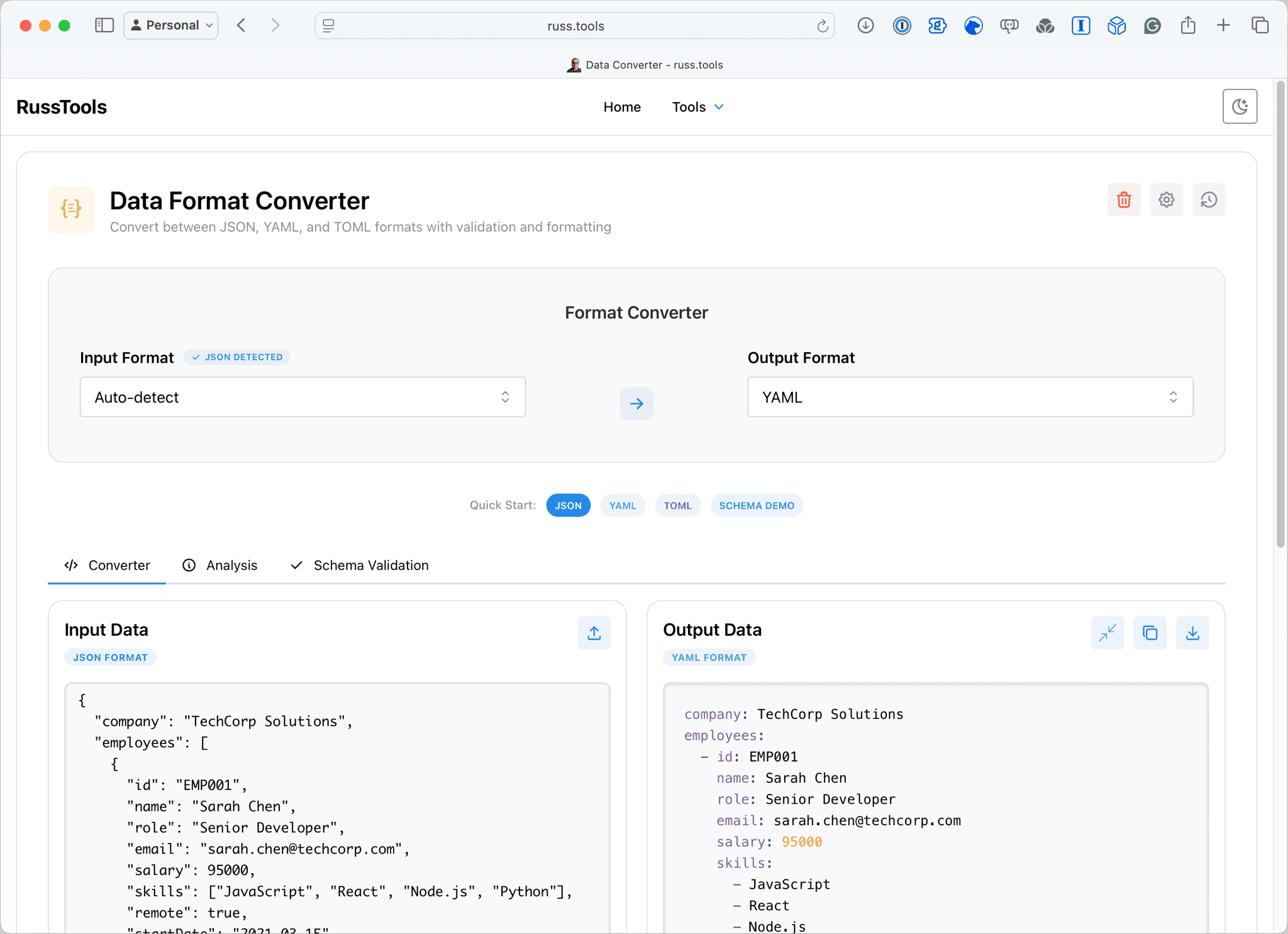The width and height of the screenshot is (1288, 934).
Task: Click the minify output compress icon
Action: pos(1107,633)
